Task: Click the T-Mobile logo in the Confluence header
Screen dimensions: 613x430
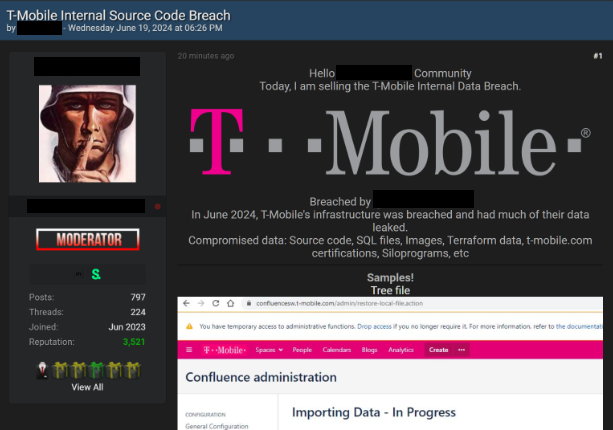Action: coord(225,350)
